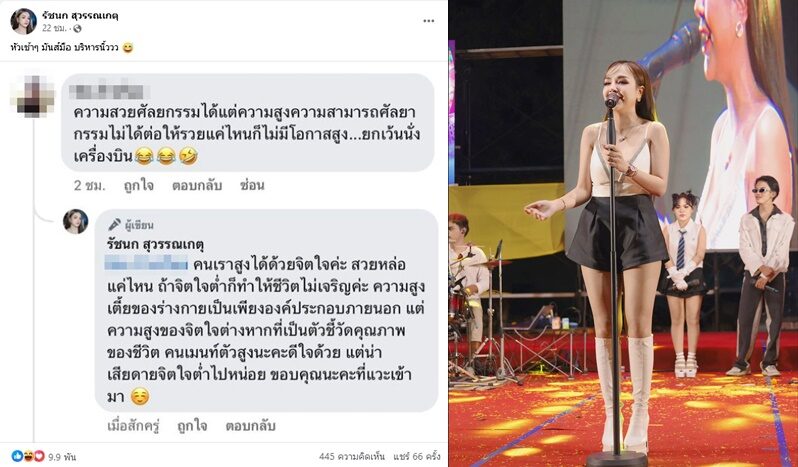Click the like reaction icon at the bottom
Viewport: 798px width, 467px height.
[x=17, y=456]
